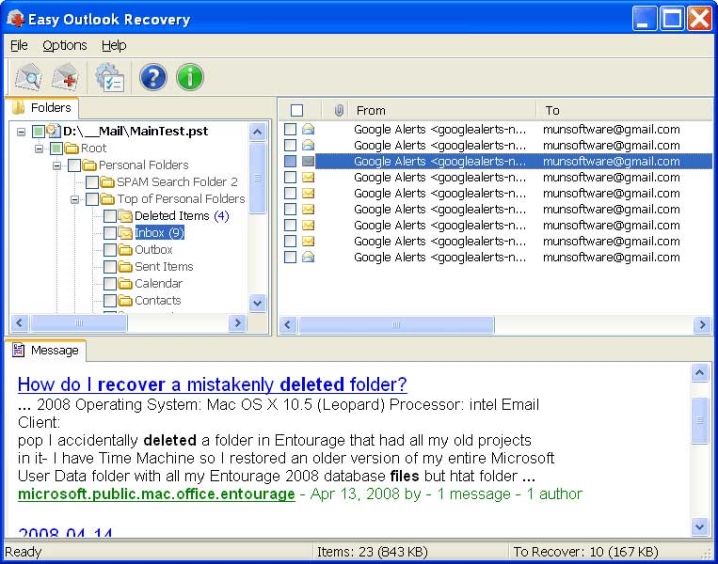Collapse the Personal Folders node
The image size is (718, 564).
point(57,165)
